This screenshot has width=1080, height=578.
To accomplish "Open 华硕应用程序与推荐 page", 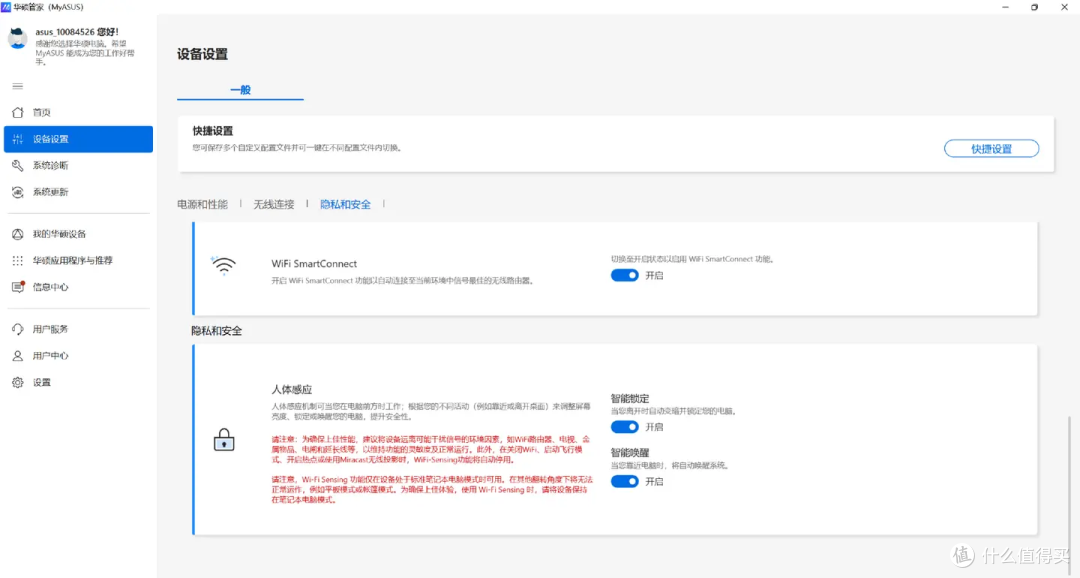I will click(x=79, y=260).
